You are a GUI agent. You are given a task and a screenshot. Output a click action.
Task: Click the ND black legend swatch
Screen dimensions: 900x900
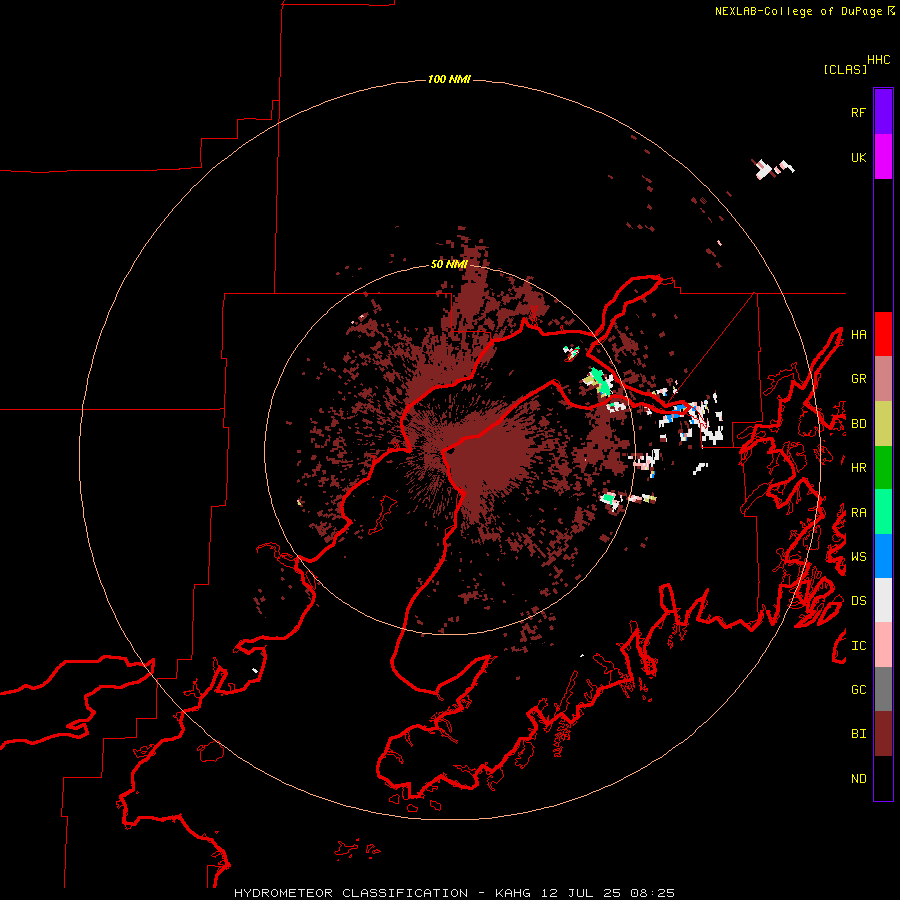click(x=883, y=778)
